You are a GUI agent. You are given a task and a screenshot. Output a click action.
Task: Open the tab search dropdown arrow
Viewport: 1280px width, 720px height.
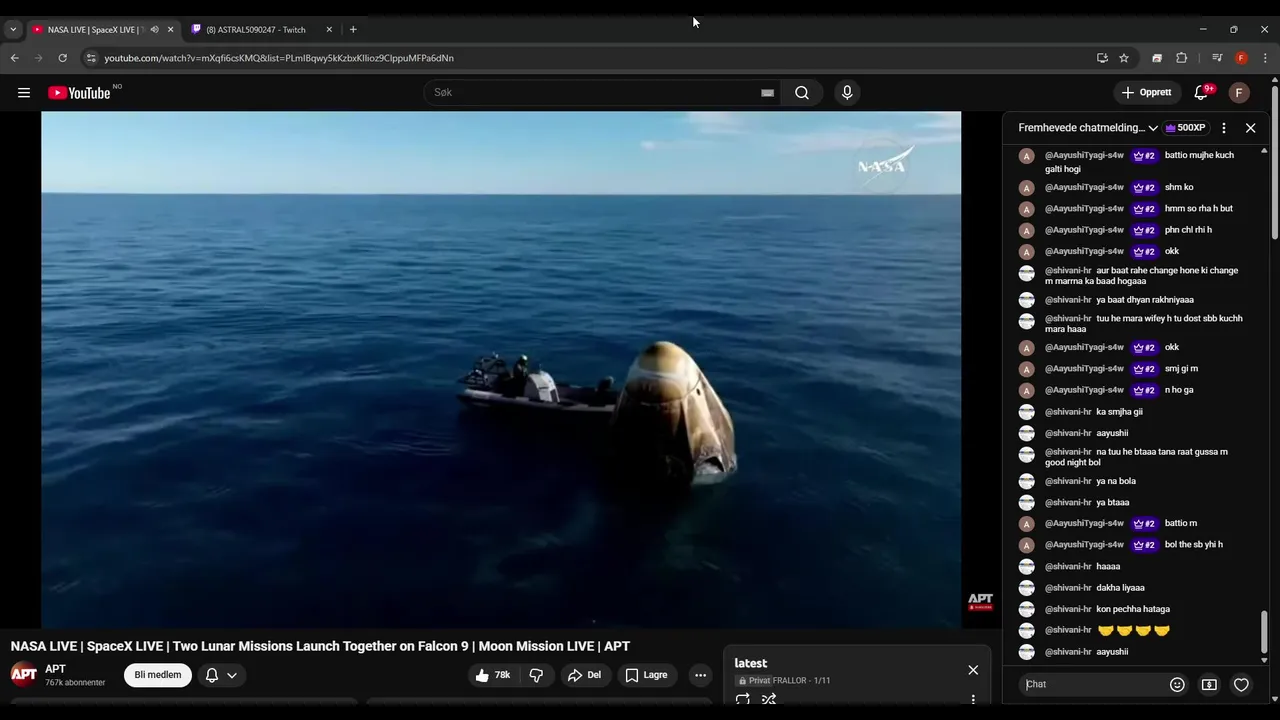[x=13, y=30]
